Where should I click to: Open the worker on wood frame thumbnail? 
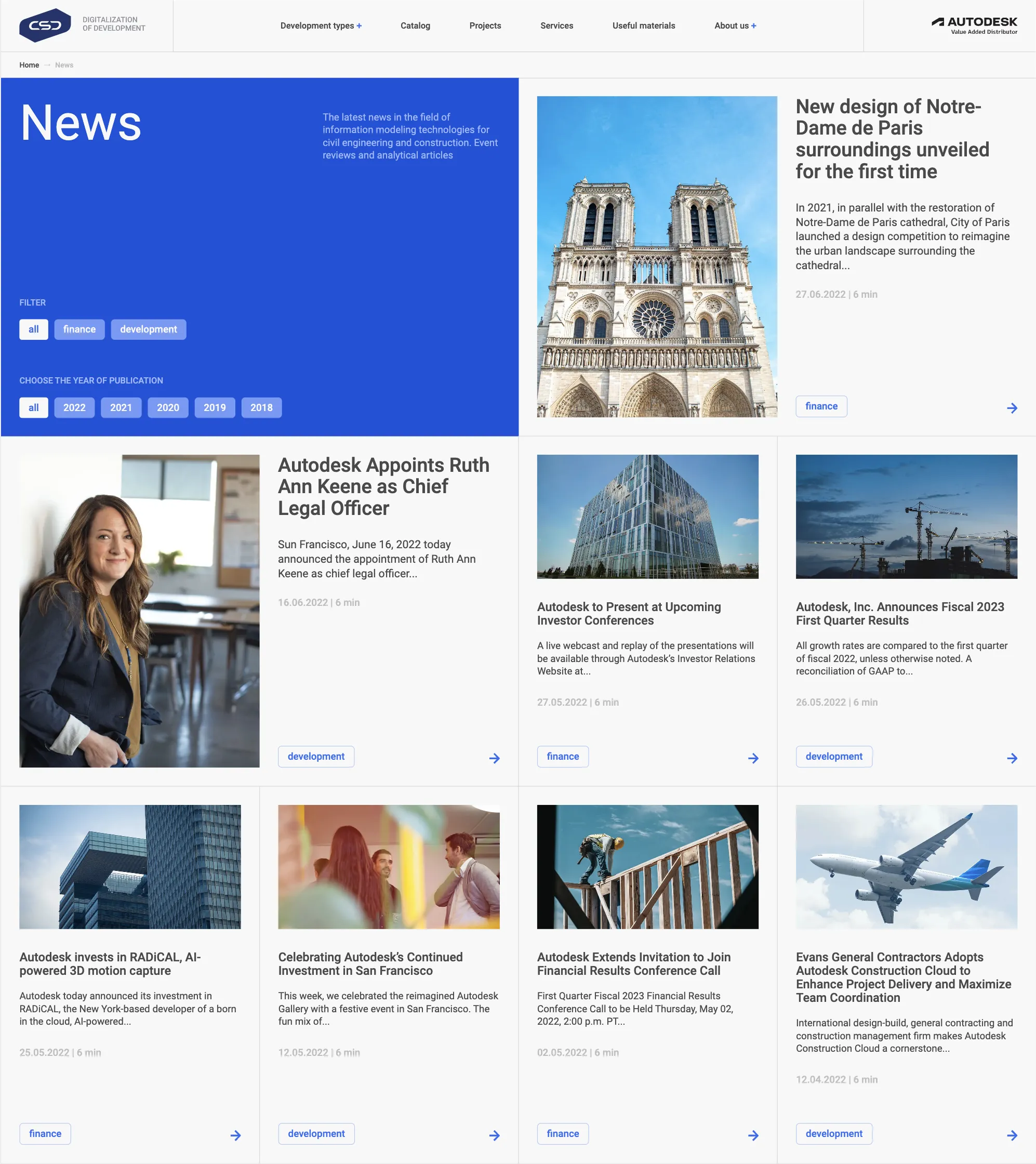(x=648, y=867)
